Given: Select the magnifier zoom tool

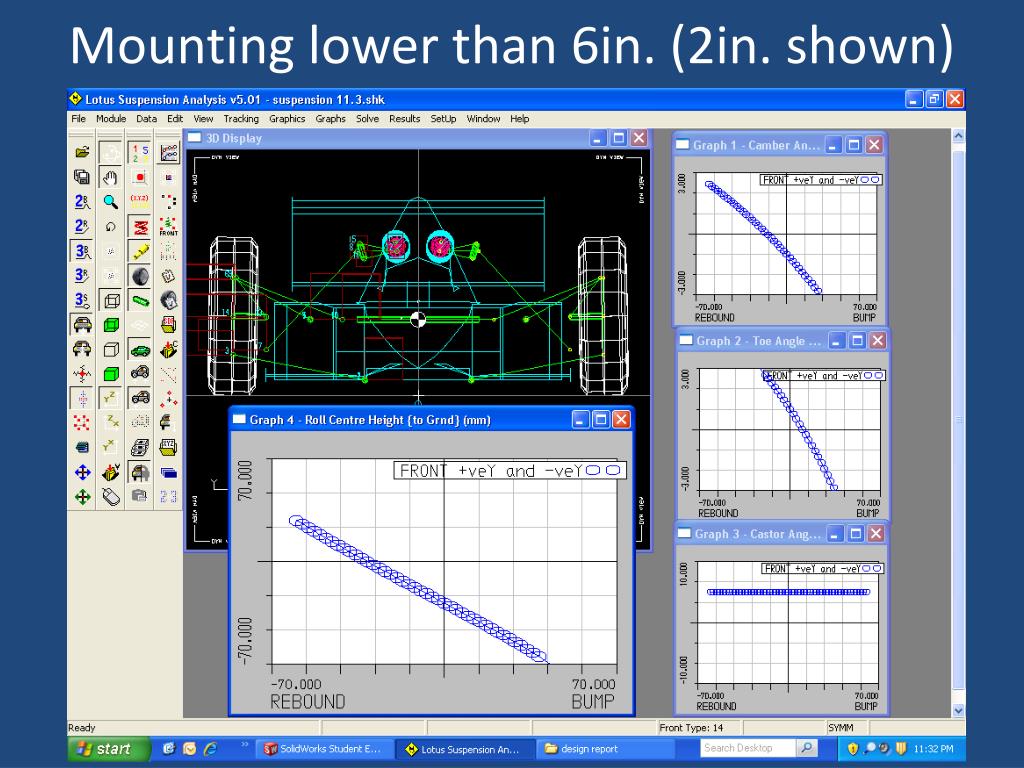Looking at the screenshot, I should (x=111, y=202).
